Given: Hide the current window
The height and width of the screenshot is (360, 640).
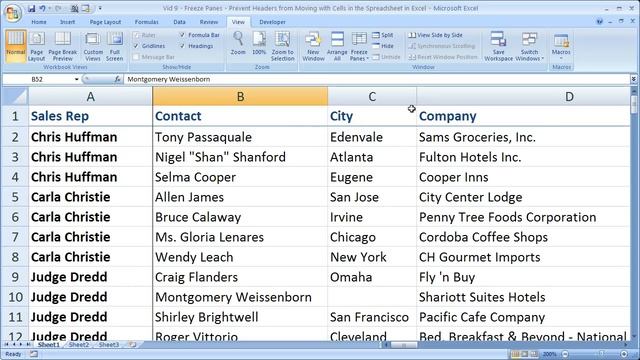Looking at the screenshot, I should [383, 46].
